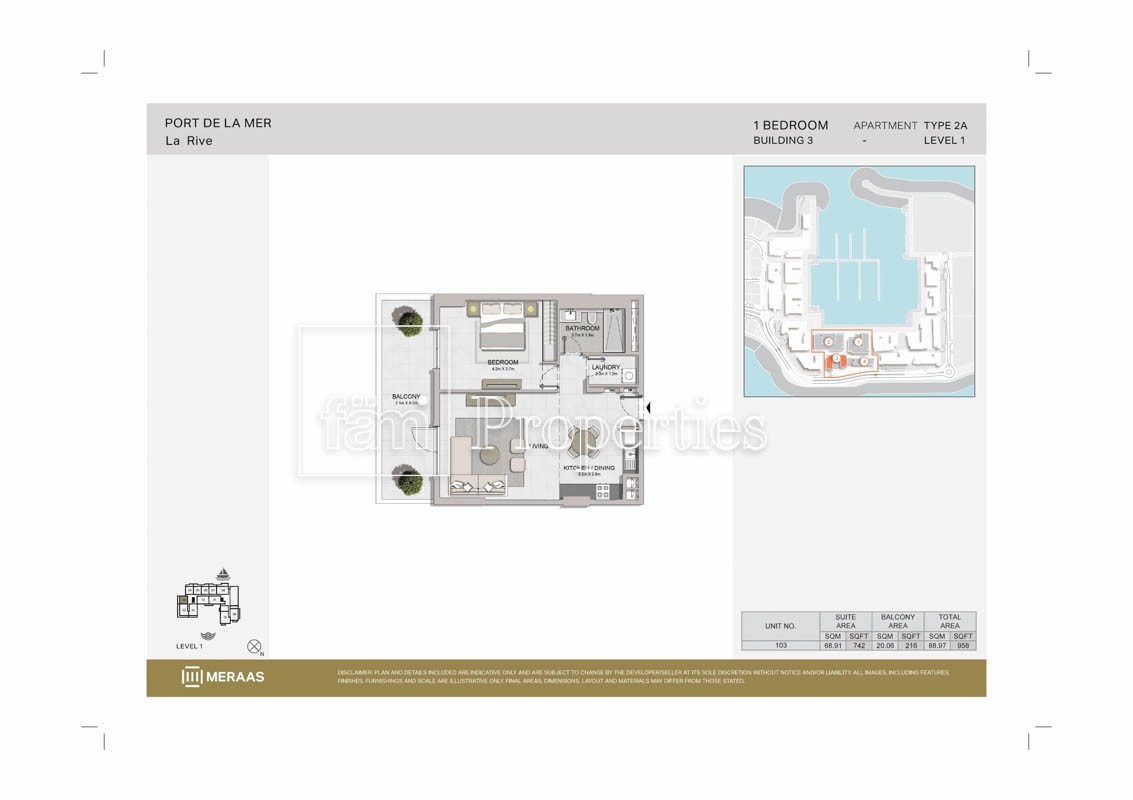
Task: Click the BUILDING 3 label
Action: 783,141
